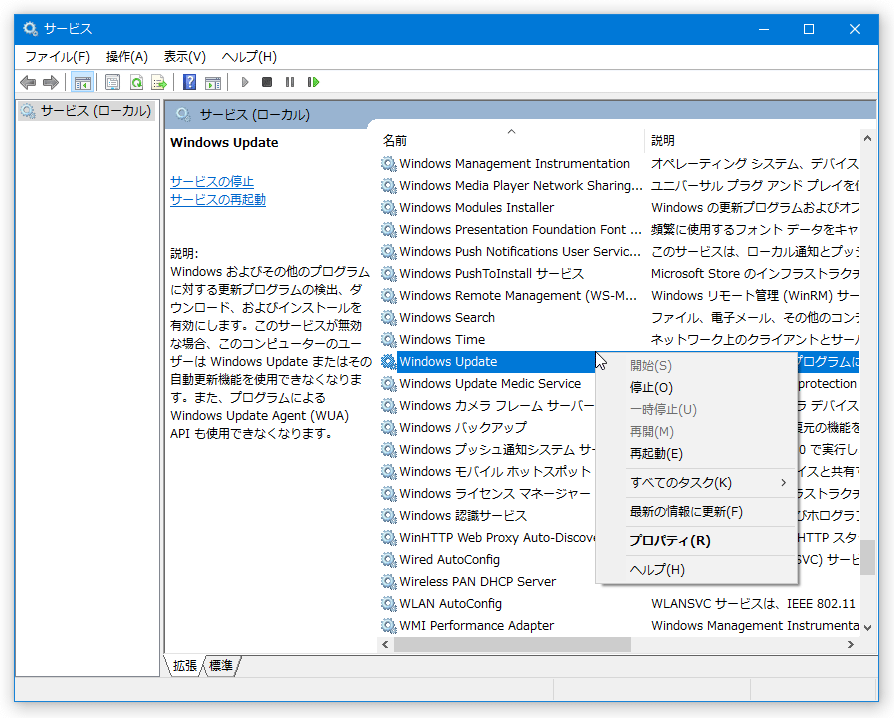Sort by the 説明 column header

click(x=751, y=140)
